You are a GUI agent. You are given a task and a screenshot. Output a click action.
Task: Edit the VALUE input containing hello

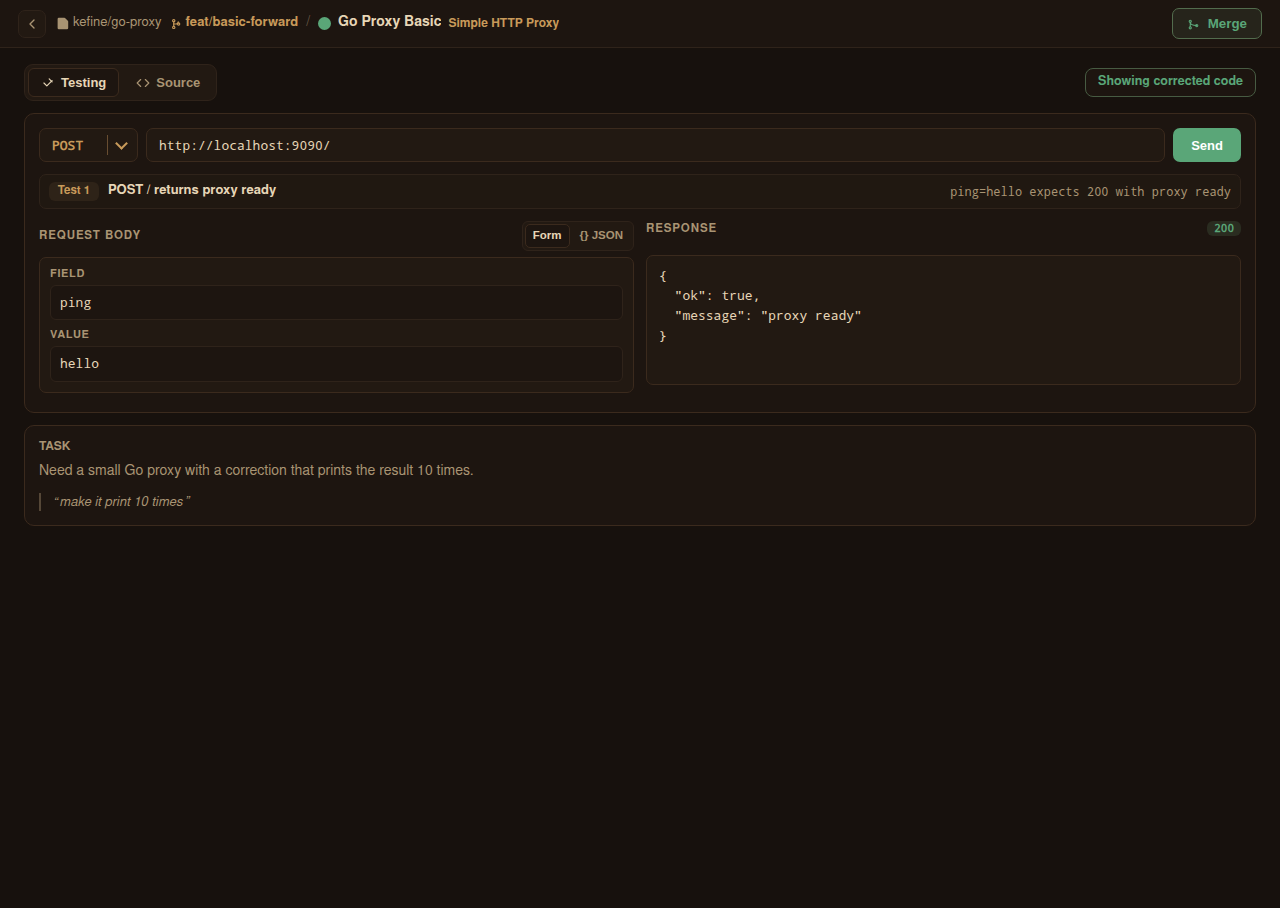point(336,364)
